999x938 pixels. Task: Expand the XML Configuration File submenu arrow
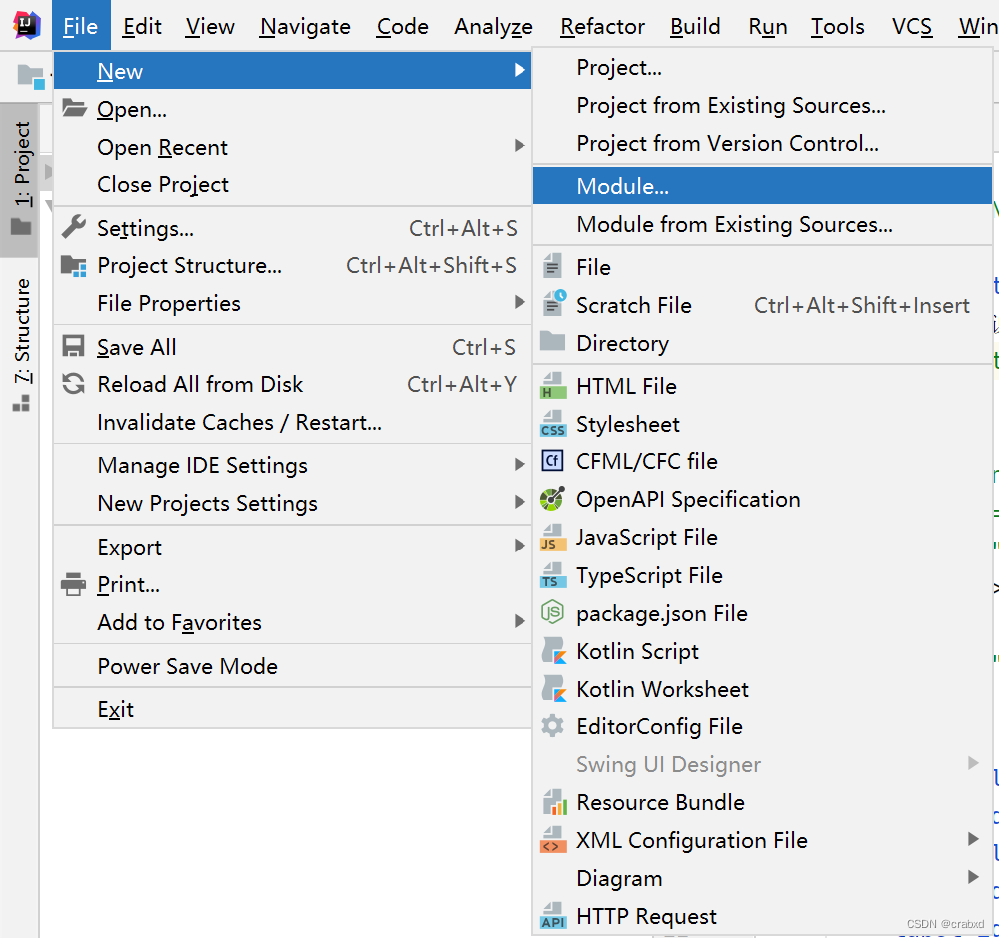(973, 839)
